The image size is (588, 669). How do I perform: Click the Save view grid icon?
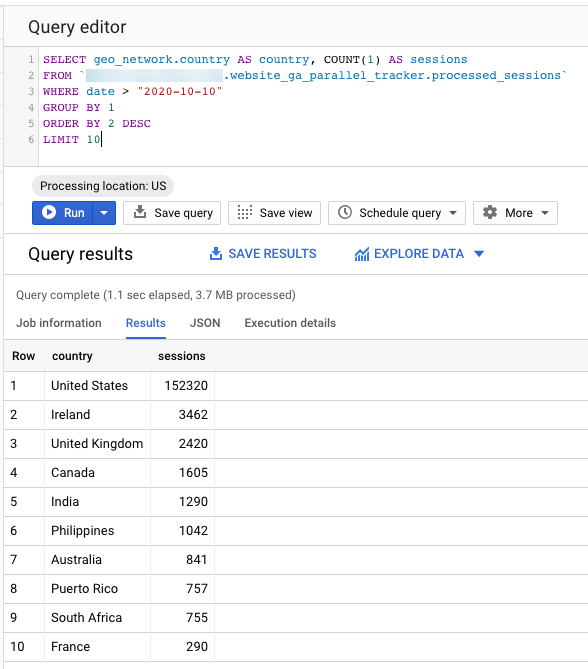pos(245,212)
